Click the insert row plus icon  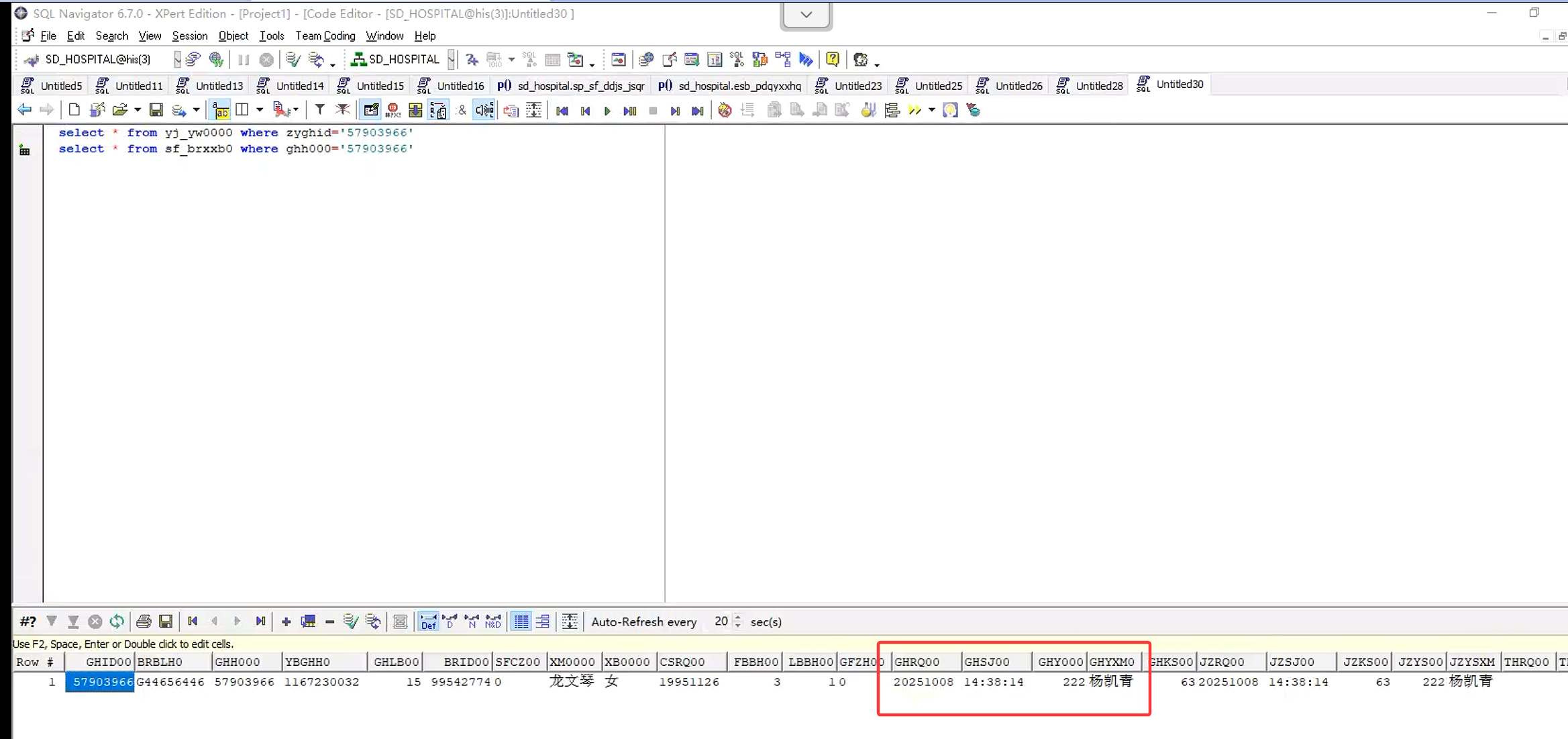(x=286, y=622)
